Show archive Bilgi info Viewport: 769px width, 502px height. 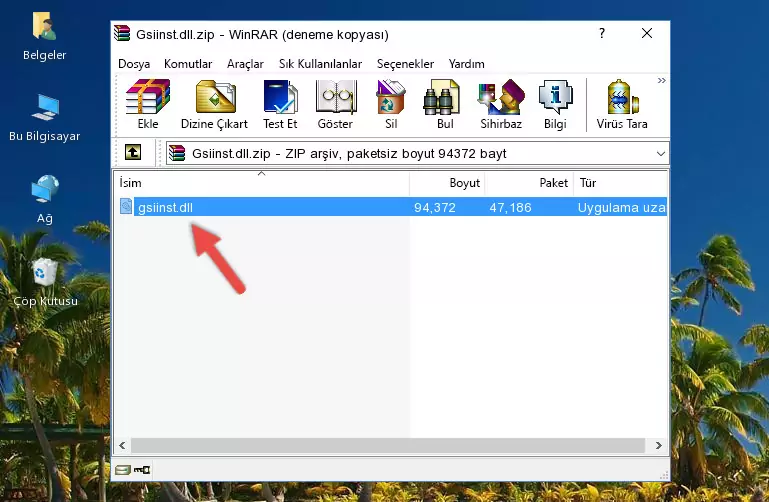pos(555,104)
